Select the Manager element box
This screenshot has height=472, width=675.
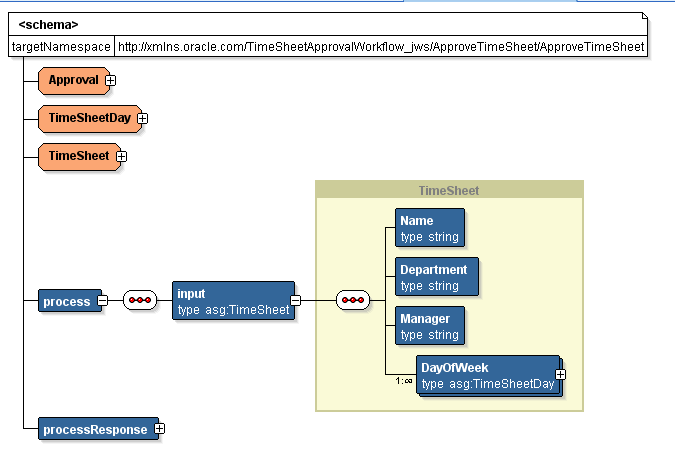pos(429,326)
